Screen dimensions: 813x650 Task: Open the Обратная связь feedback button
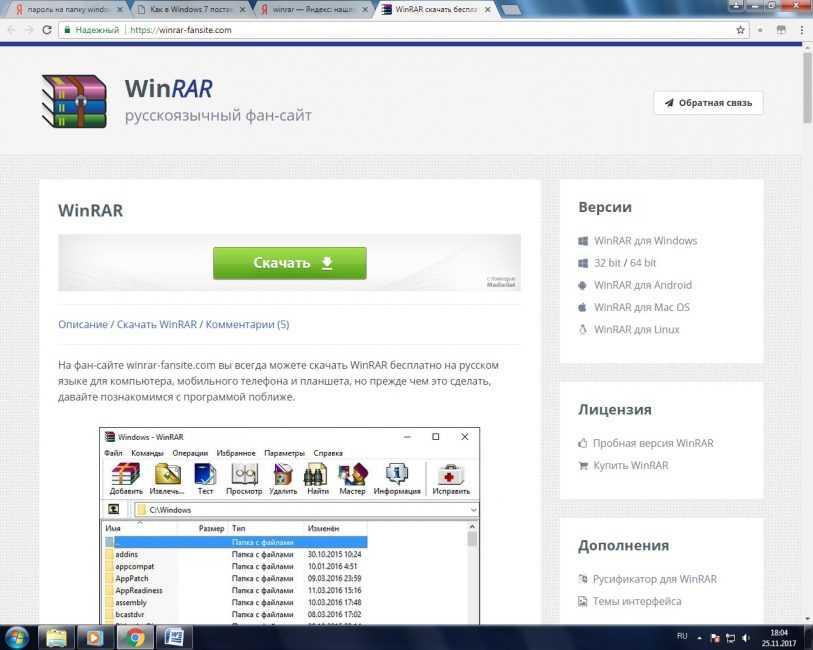tap(708, 103)
